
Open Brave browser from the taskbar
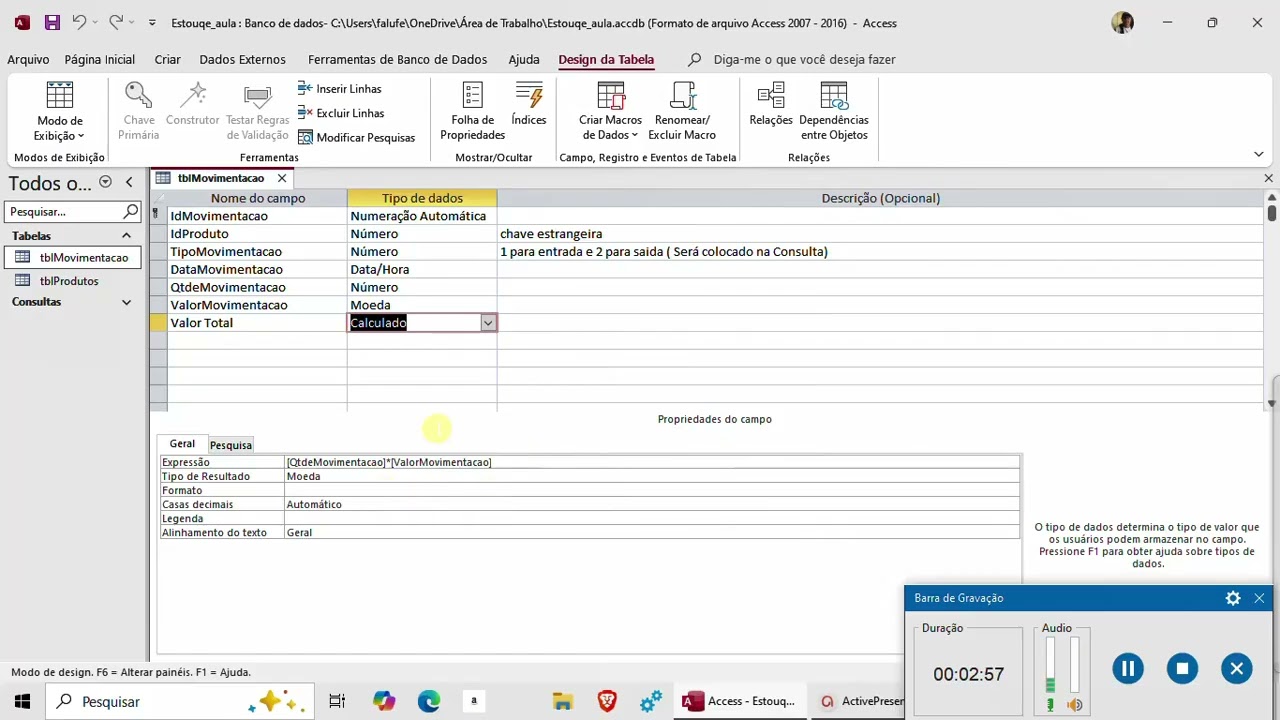point(607,701)
